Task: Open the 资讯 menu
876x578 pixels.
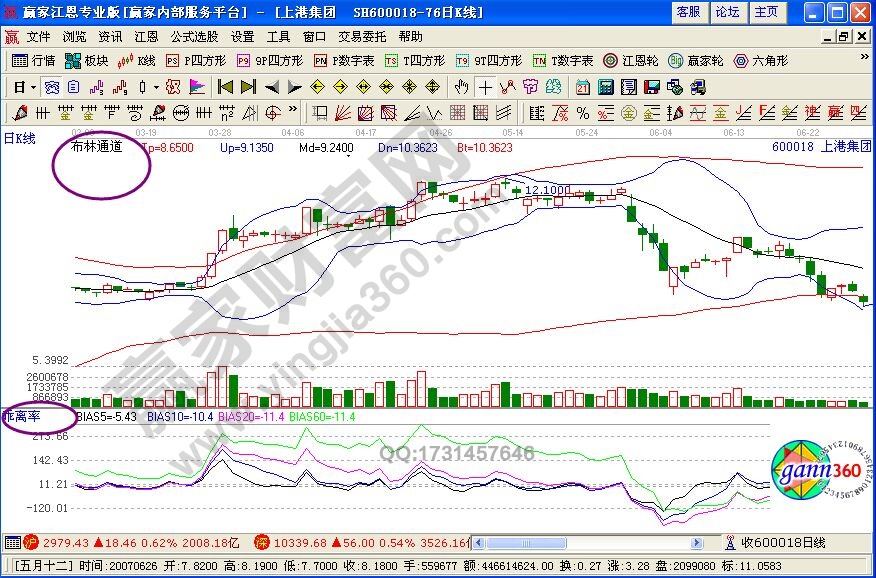Action: 110,37
